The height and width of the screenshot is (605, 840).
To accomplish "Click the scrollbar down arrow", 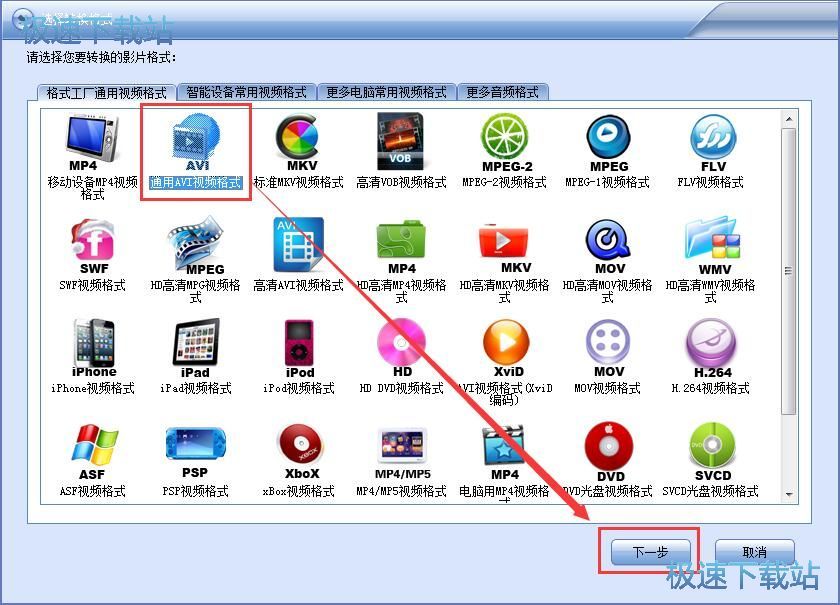I will coord(789,494).
